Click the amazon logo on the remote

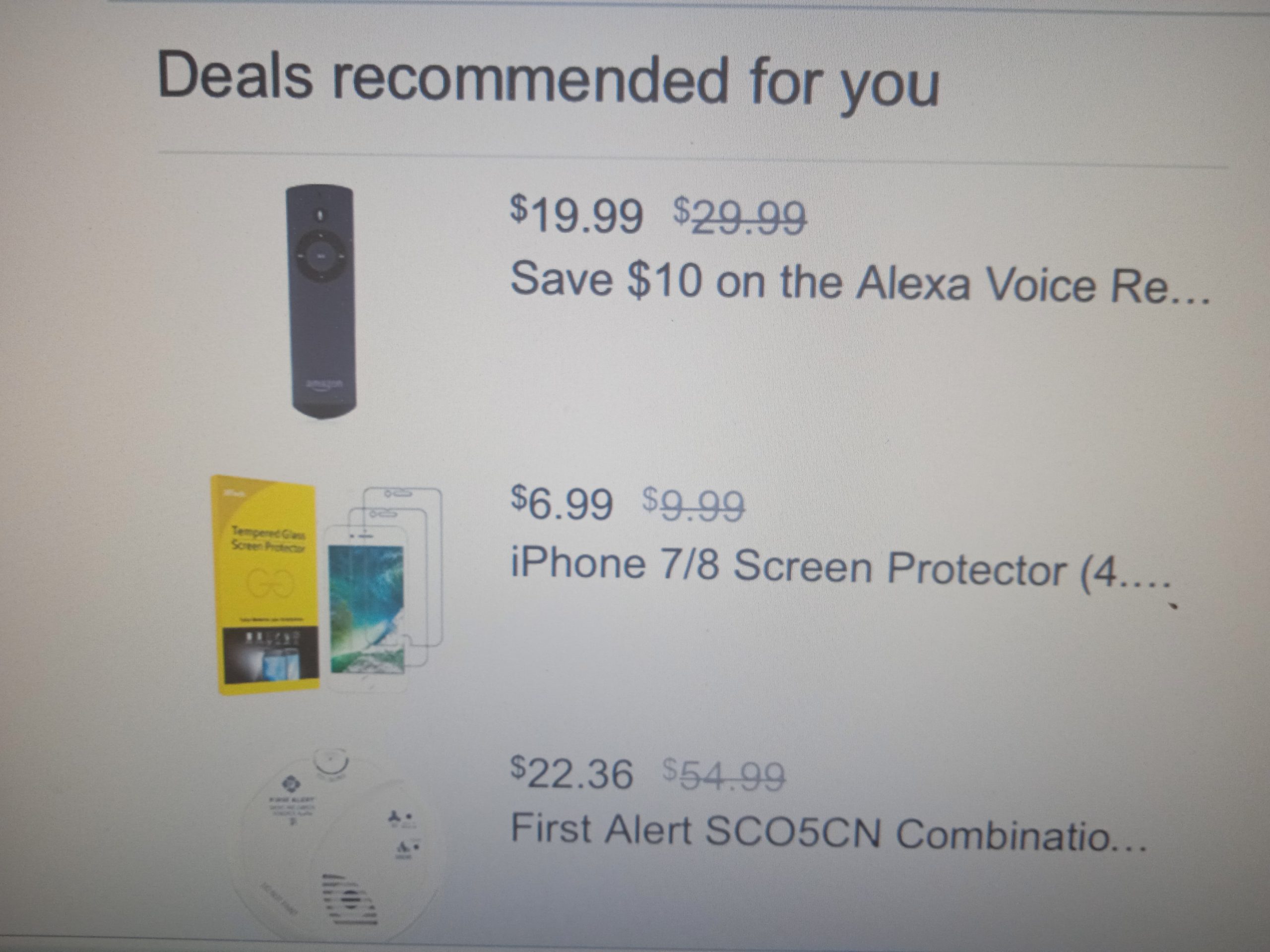(324, 383)
